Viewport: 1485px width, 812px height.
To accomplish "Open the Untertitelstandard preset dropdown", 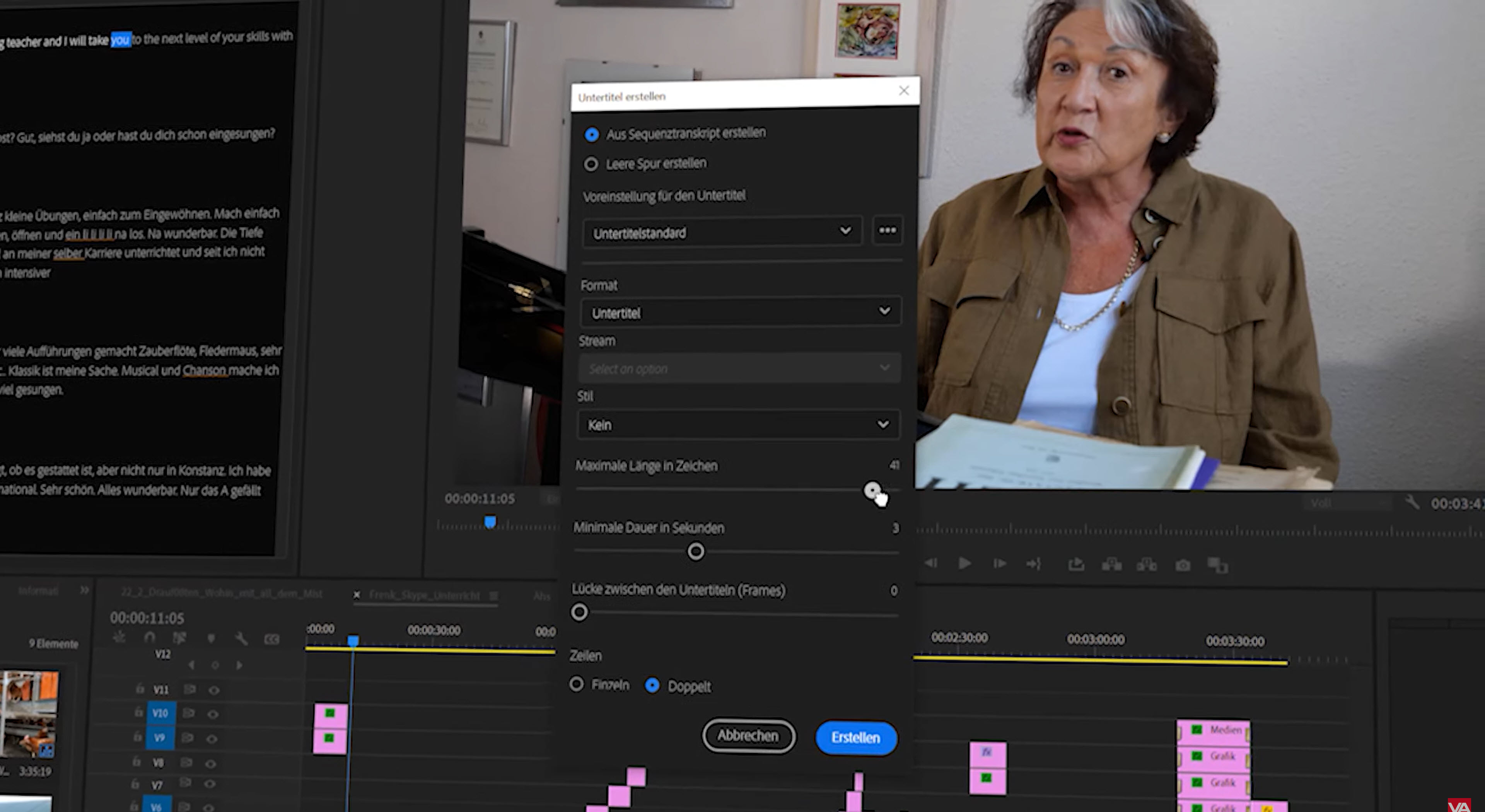I will (722, 232).
